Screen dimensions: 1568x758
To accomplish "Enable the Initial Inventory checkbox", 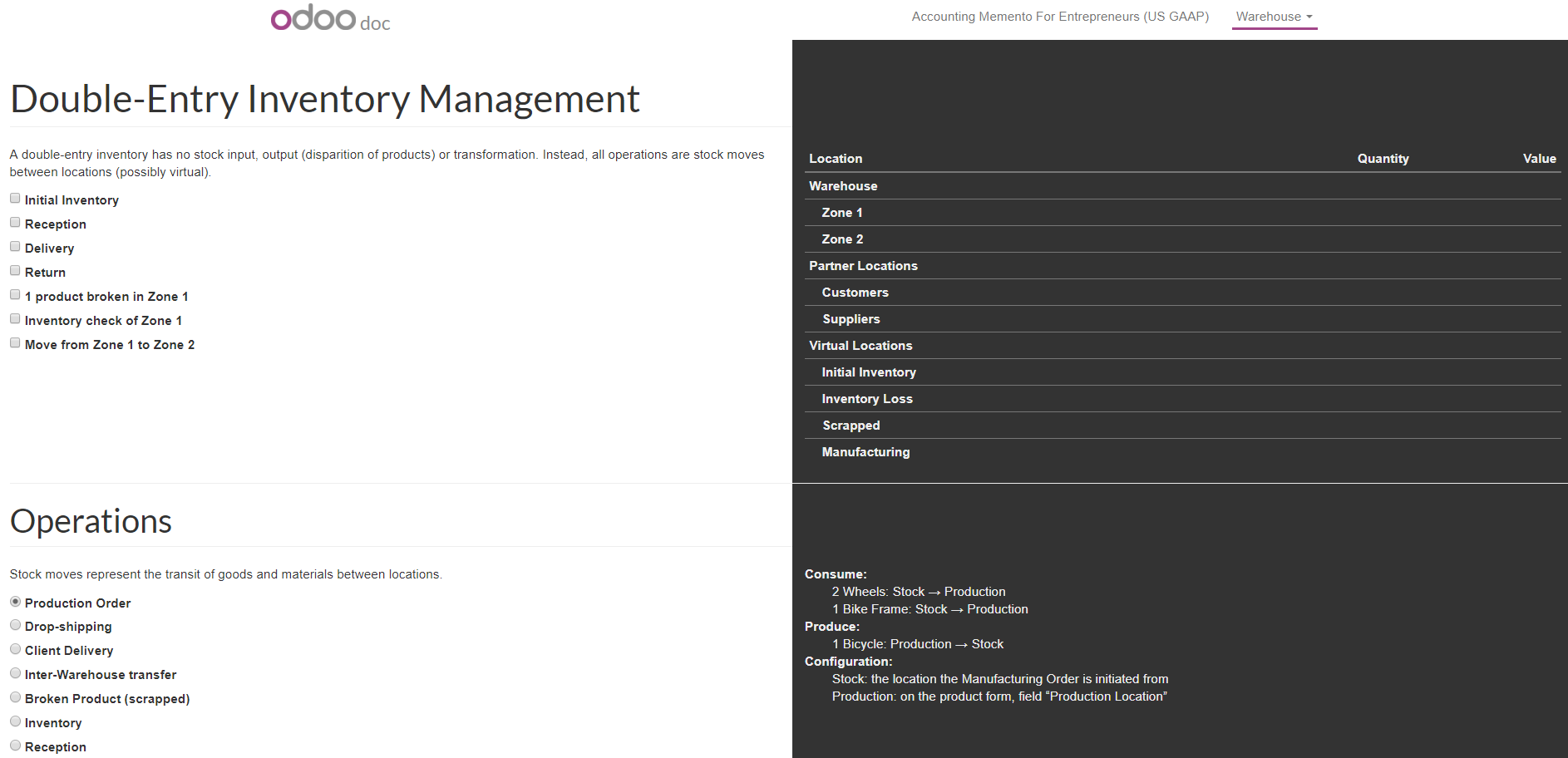I will [15, 199].
